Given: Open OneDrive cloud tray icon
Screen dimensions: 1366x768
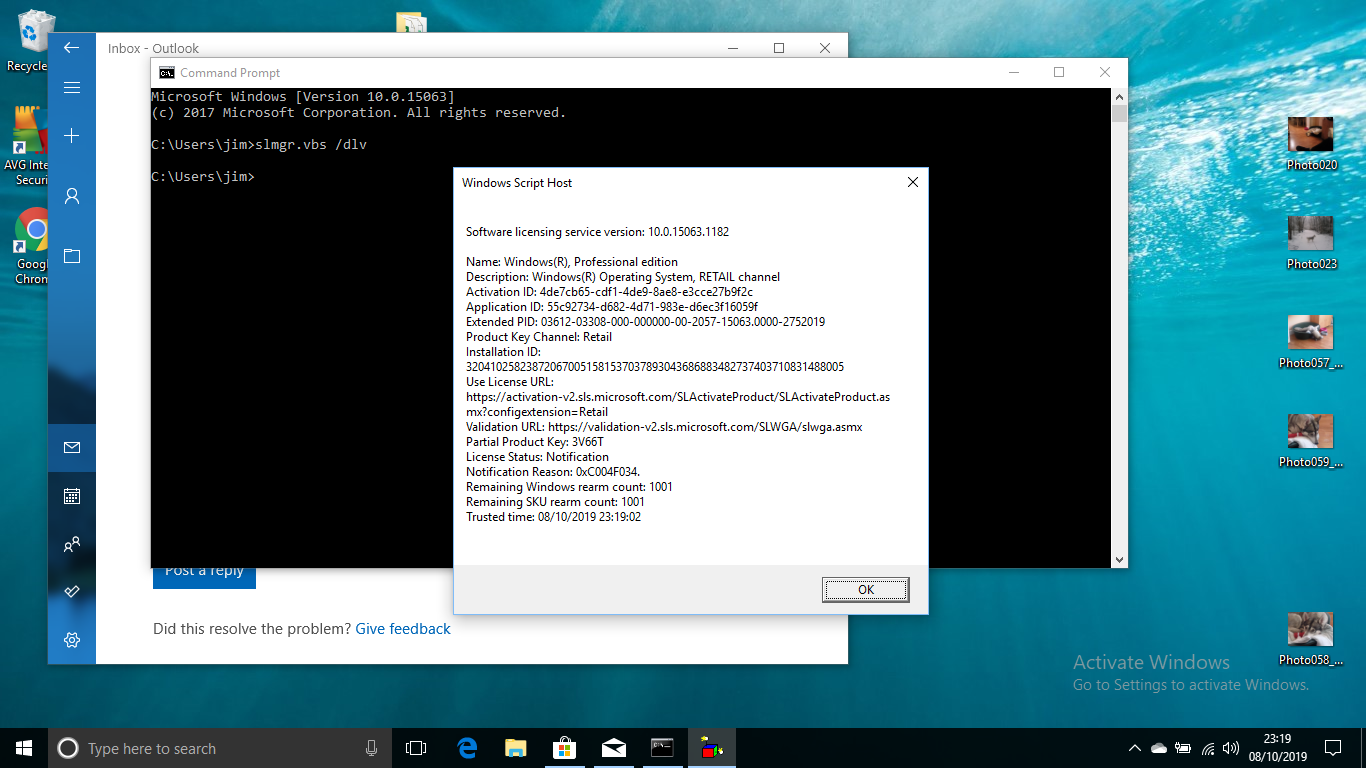Looking at the screenshot, I should point(1159,748).
